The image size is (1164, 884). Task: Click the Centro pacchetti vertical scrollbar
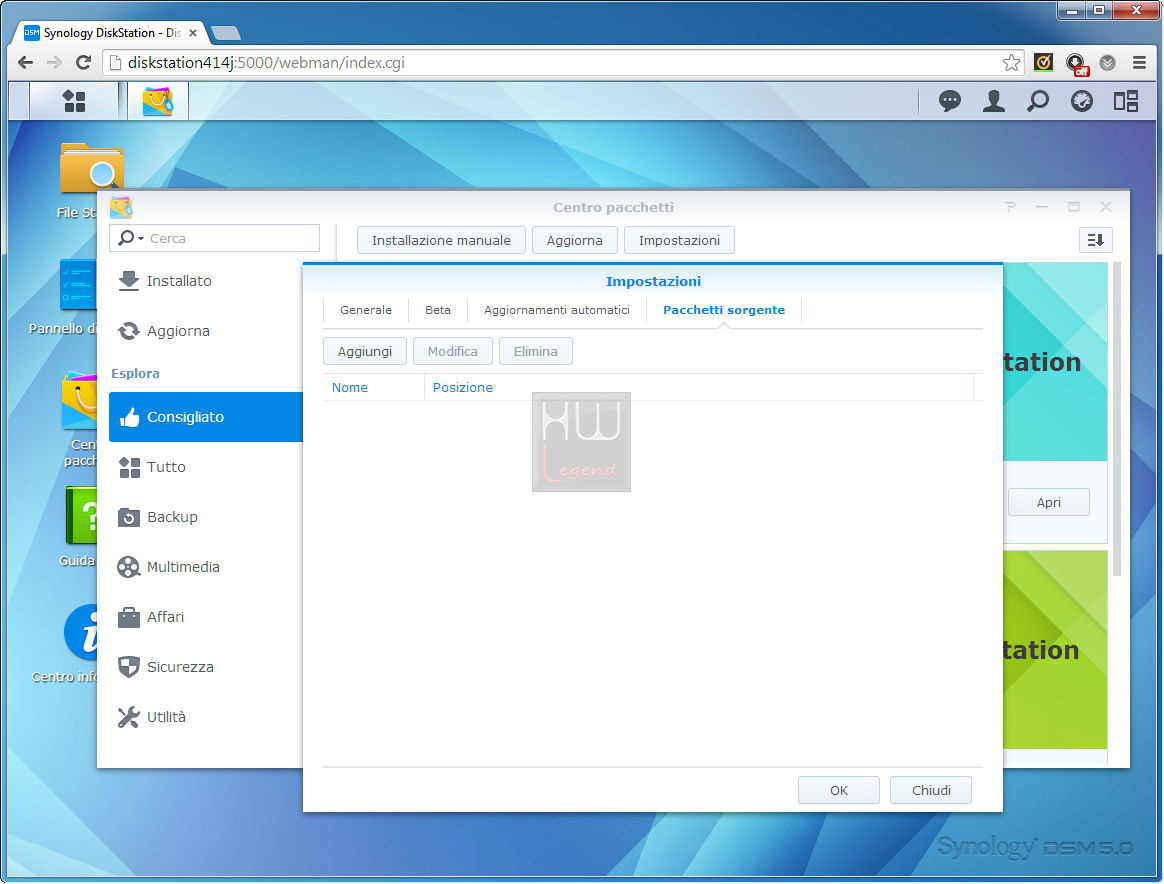1116,419
